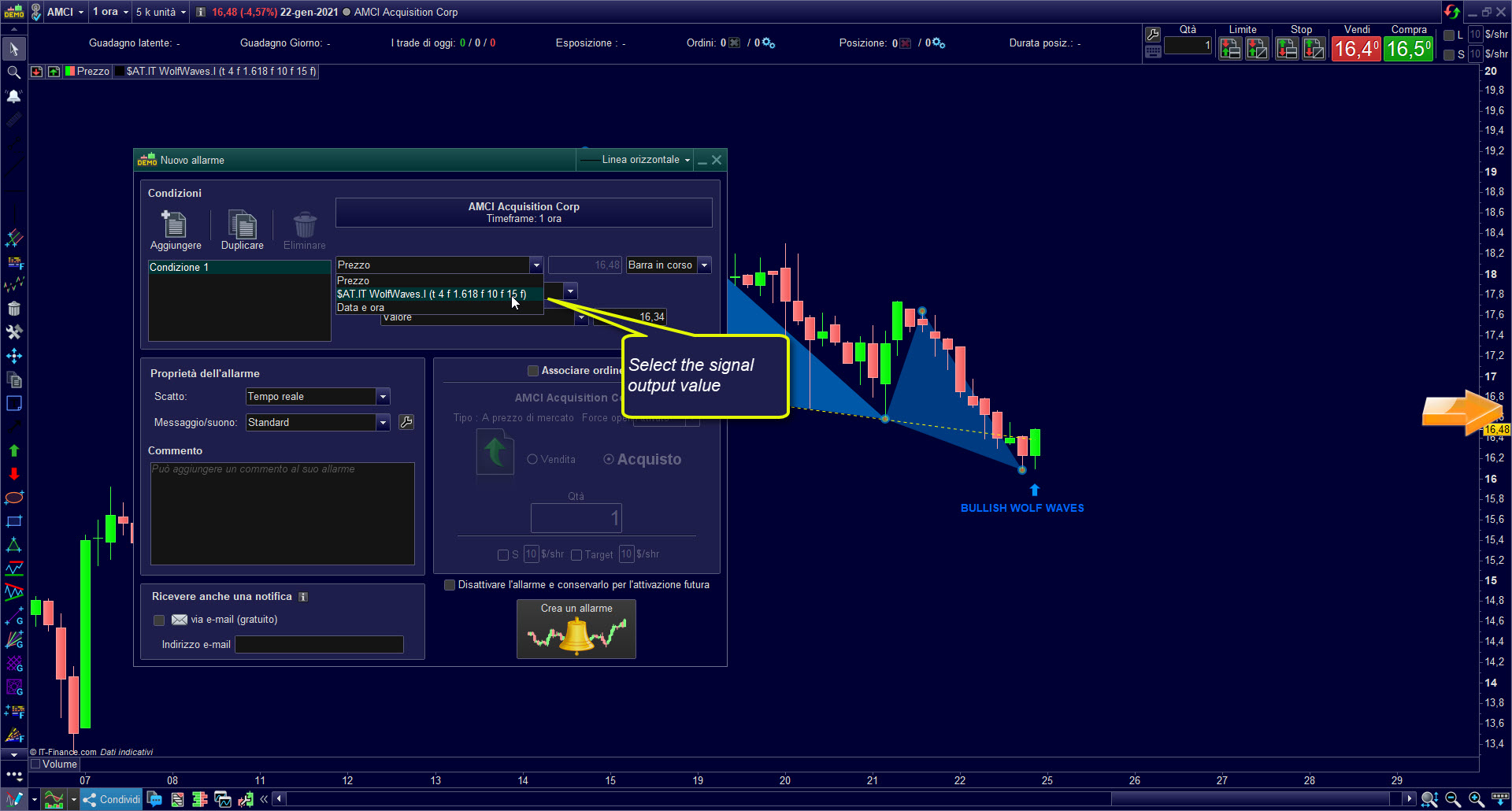Click horizontal time scrollbar thumb
The image size is (1512, 811).
tap(1251, 799)
